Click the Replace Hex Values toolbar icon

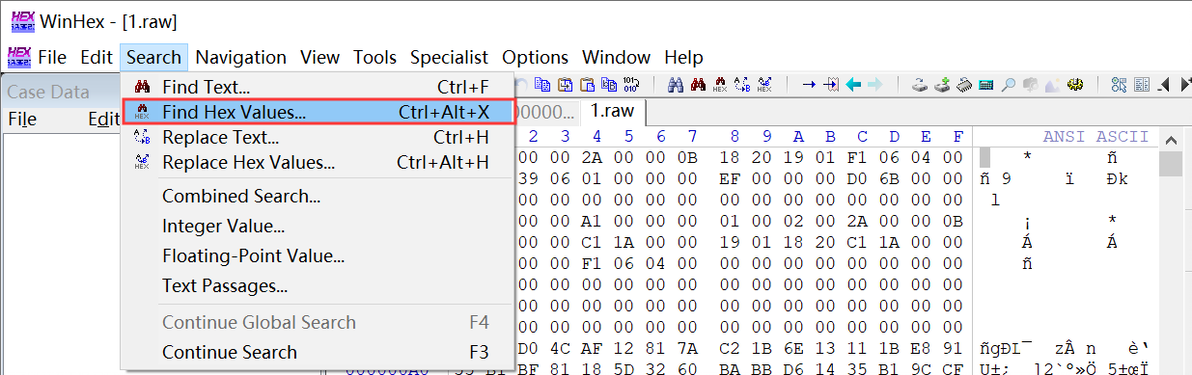pyautogui.click(x=766, y=84)
